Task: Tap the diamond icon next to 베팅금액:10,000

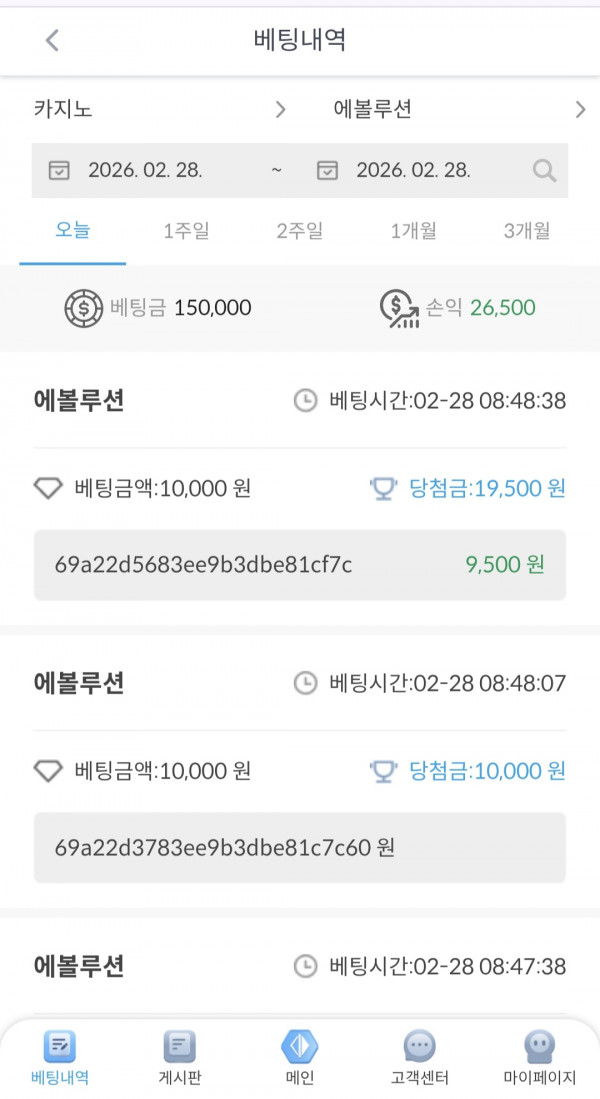Action: pos(49,488)
